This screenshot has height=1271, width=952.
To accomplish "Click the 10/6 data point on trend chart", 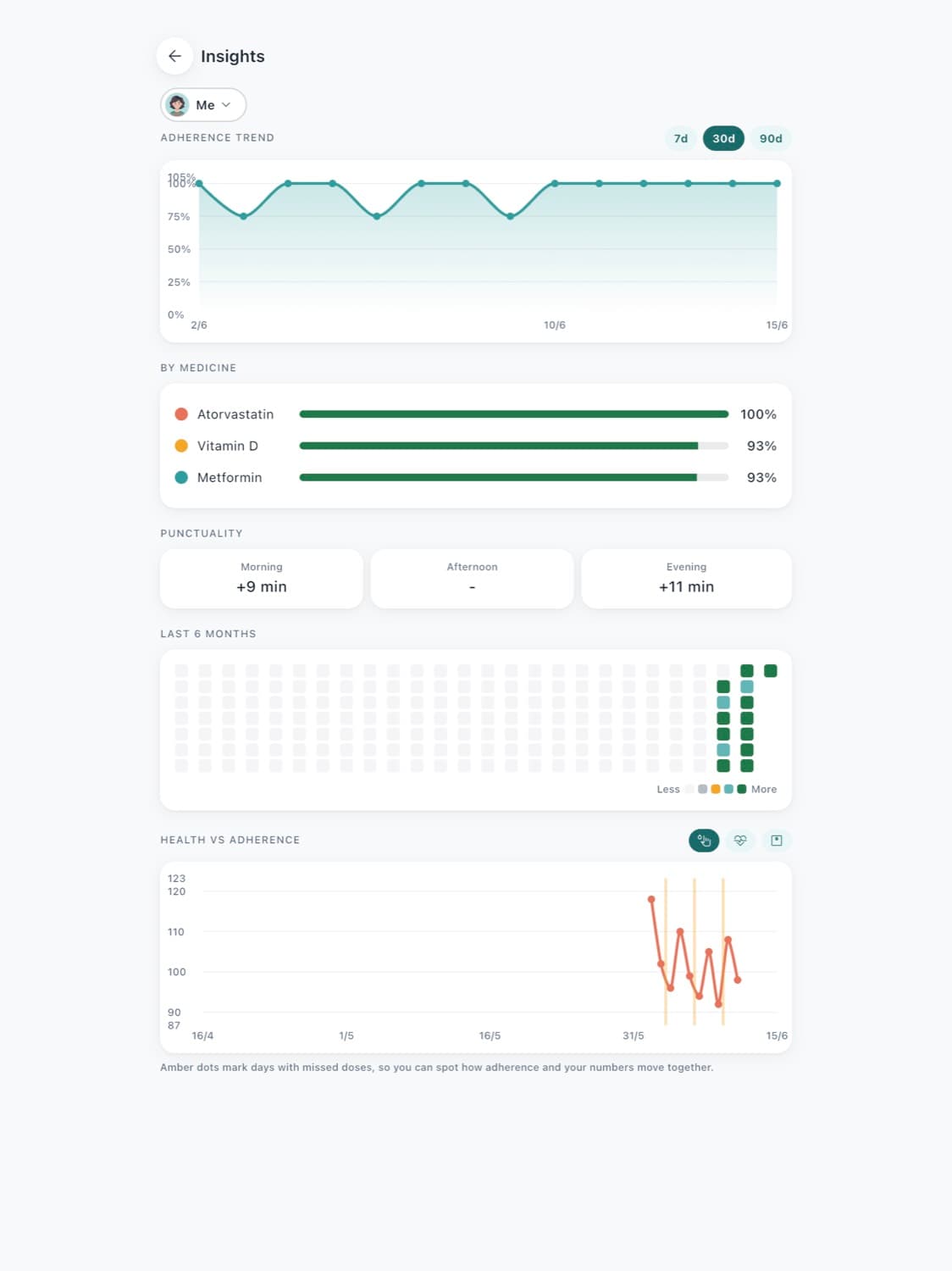I will [x=555, y=183].
